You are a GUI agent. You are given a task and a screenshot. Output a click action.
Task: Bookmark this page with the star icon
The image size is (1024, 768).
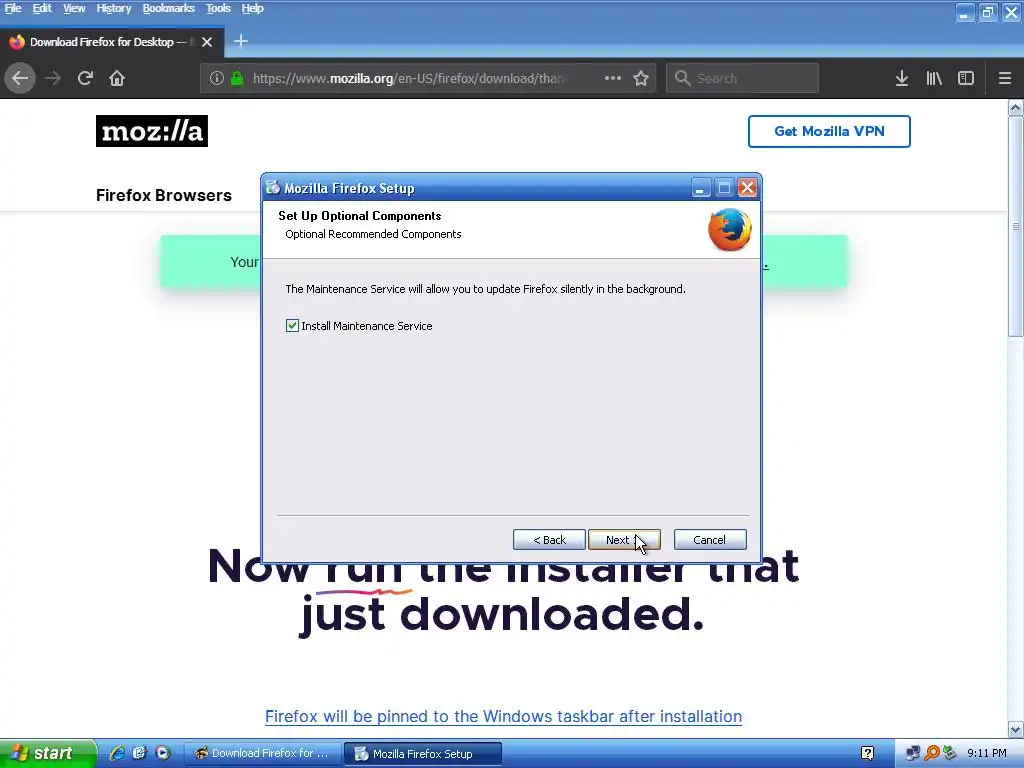(641, 78)
